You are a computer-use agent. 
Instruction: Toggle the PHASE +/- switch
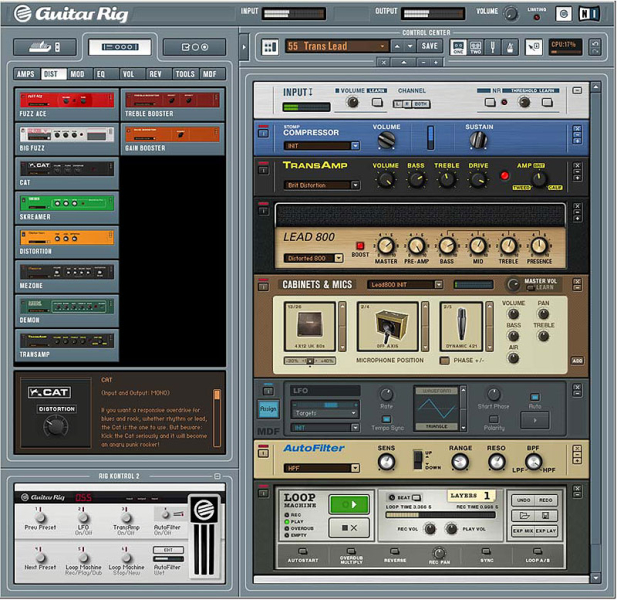pos(445,360)
